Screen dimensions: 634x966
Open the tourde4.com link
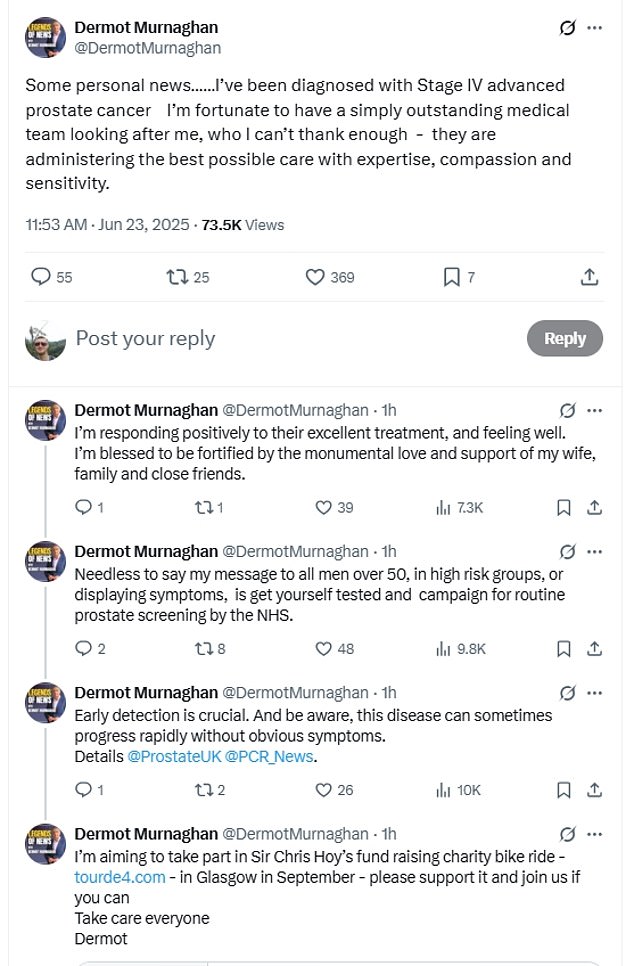[x=119, y=877]
